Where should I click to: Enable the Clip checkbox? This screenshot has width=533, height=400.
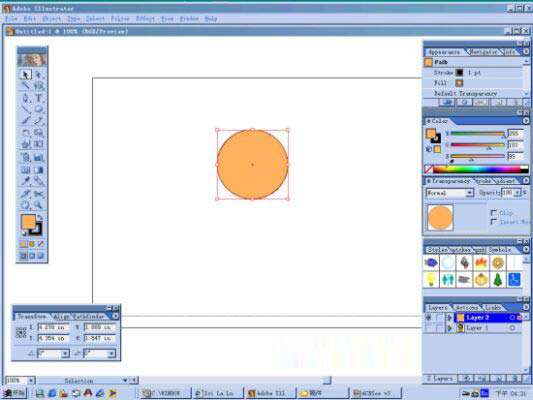tap(494, 213)
